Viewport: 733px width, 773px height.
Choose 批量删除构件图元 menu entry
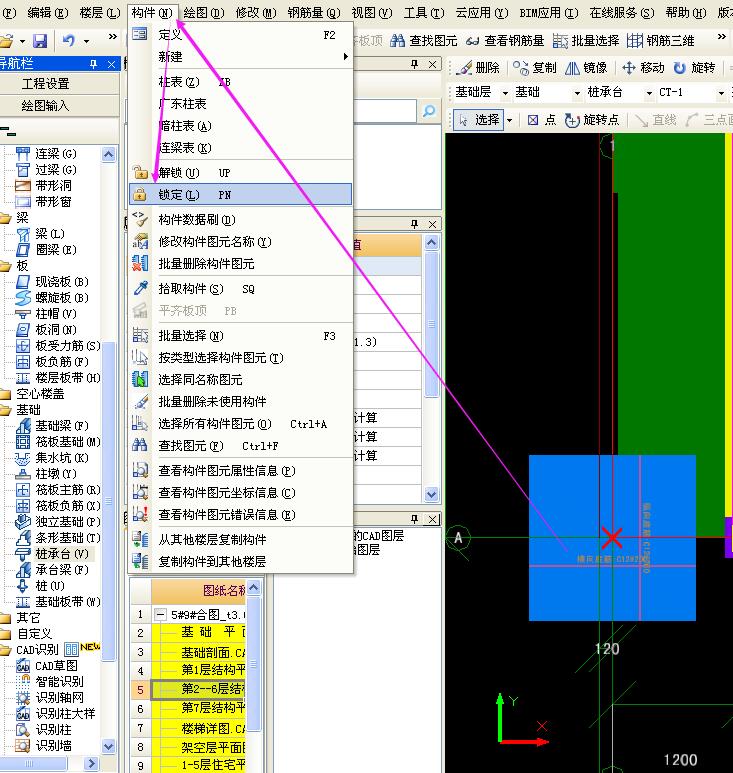(x=241, y=264)
